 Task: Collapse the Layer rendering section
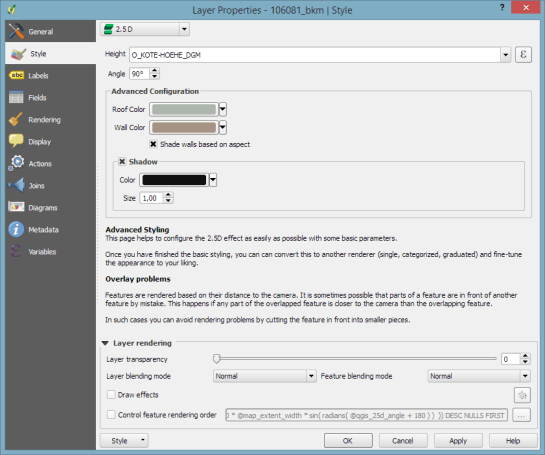(x=105, y=343)
